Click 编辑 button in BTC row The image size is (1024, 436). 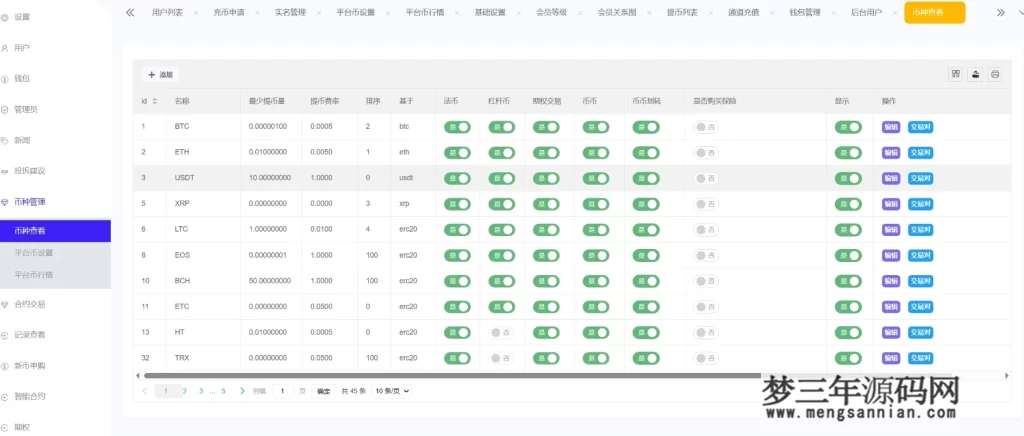891,127
